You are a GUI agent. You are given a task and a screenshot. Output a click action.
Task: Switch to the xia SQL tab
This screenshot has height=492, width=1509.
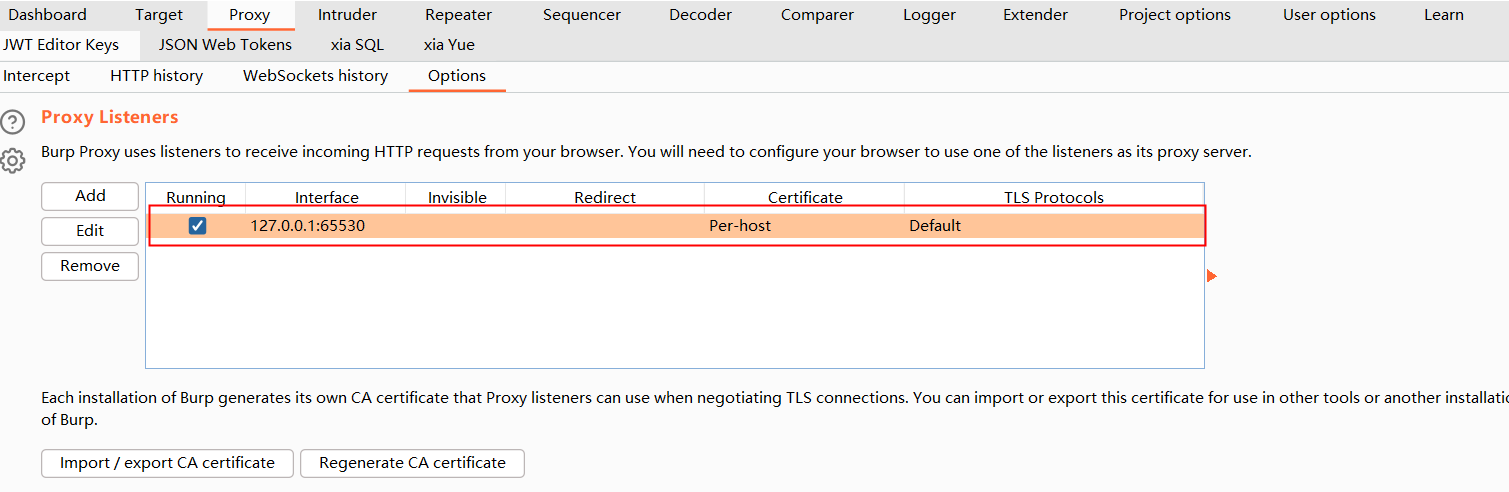(357, 45)
